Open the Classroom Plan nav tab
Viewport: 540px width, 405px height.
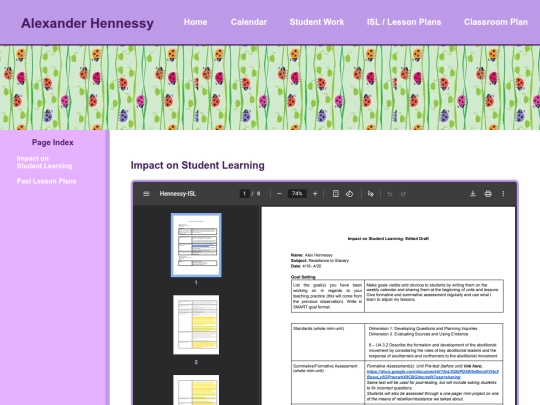click(x=496, y=22)
